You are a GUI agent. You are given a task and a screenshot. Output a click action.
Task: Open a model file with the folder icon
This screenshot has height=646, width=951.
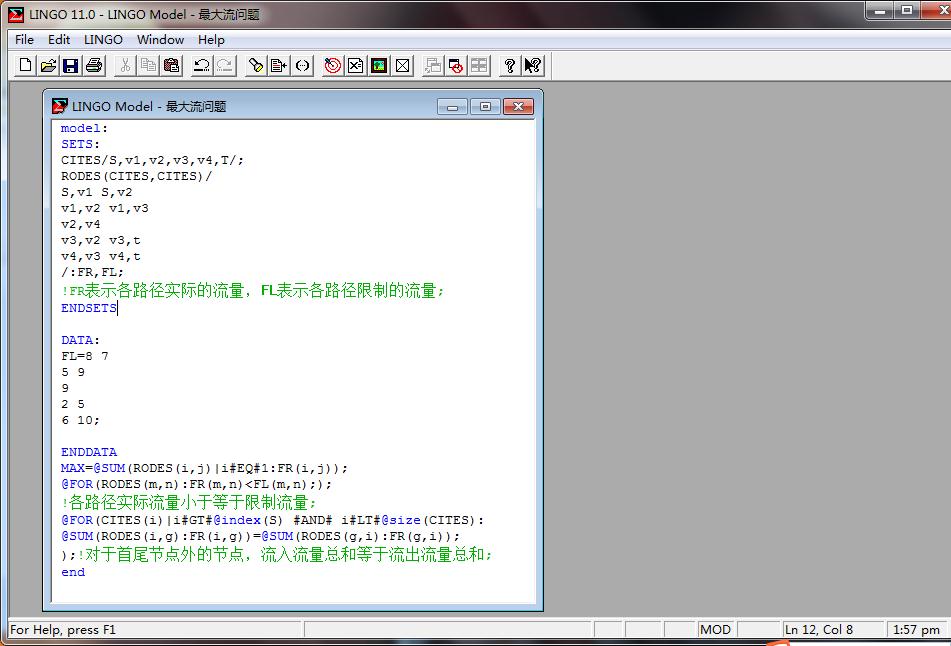click(48, 66)
